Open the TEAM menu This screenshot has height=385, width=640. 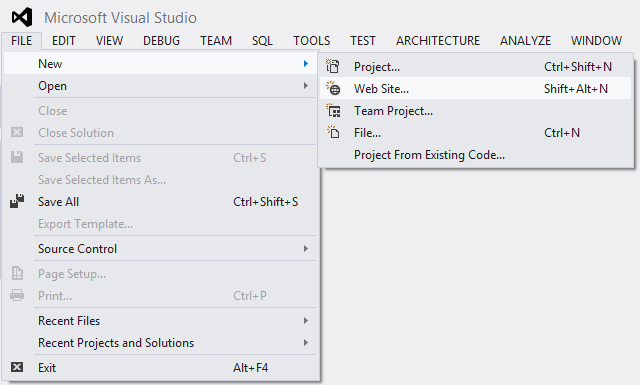pyautogui.click(x=216, y=41)
